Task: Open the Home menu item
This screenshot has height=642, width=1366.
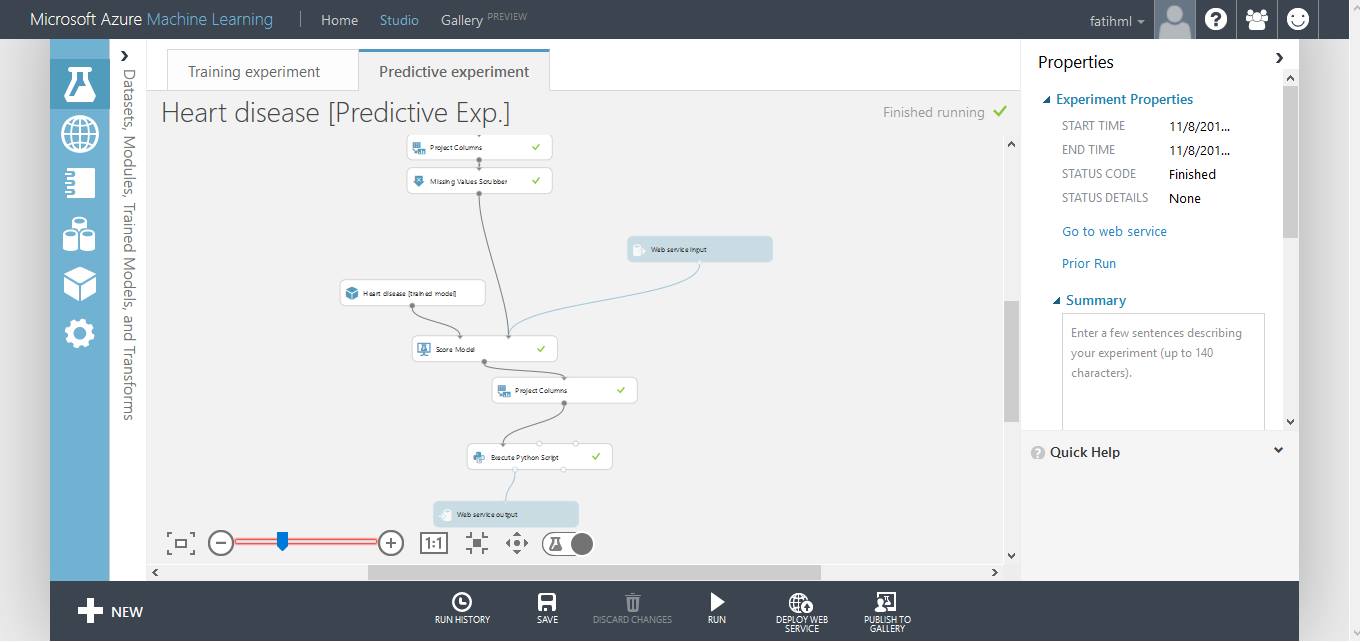Action: 339,20
